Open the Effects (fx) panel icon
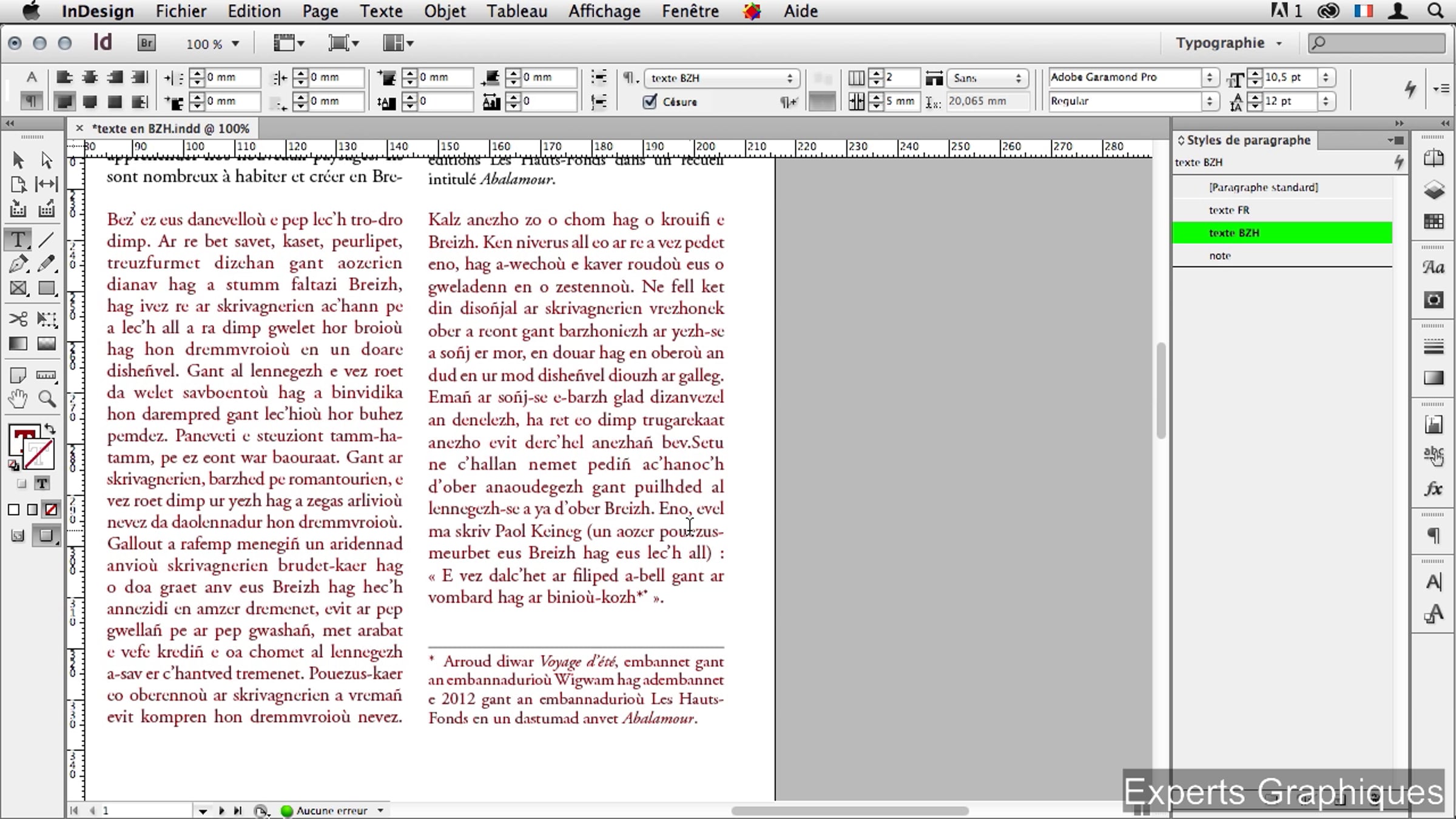This screenshot has height=819, width=1456. pos(1434,489)
